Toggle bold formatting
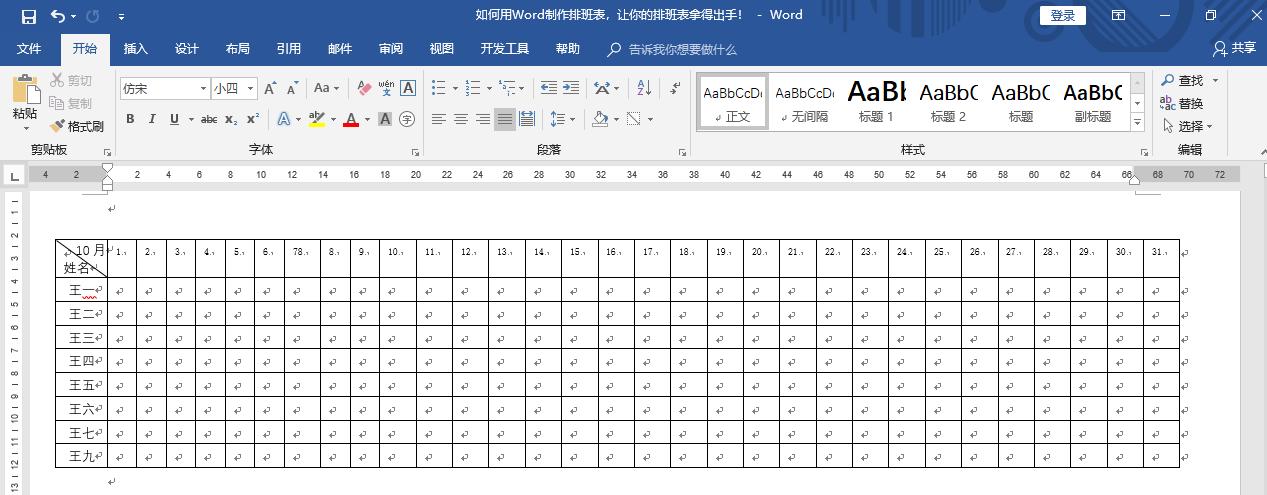The width and height of the screenshot is (1267, 495). pos(130,119)
